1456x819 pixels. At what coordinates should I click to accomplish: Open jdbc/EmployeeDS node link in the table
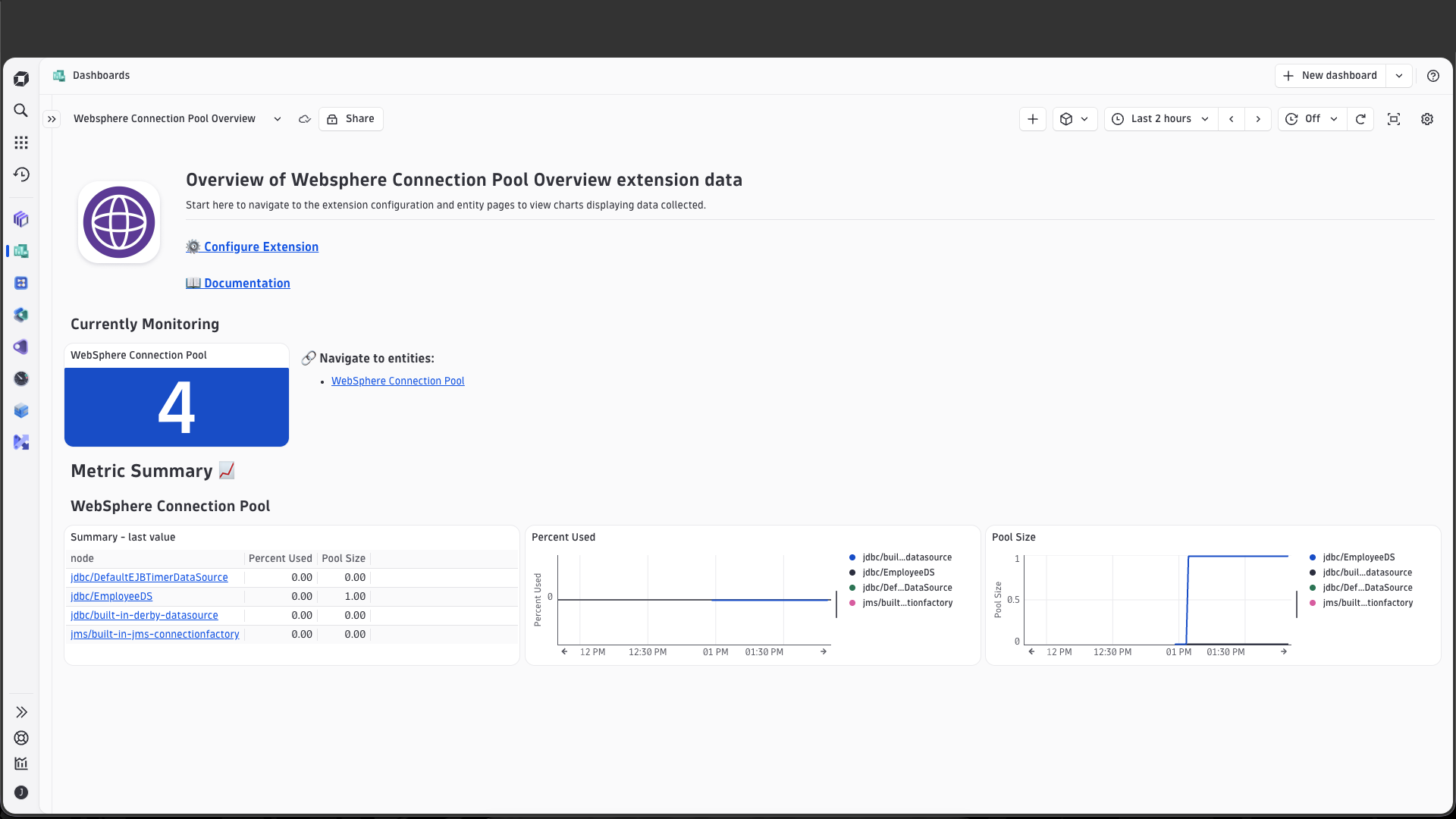(111, 597)
